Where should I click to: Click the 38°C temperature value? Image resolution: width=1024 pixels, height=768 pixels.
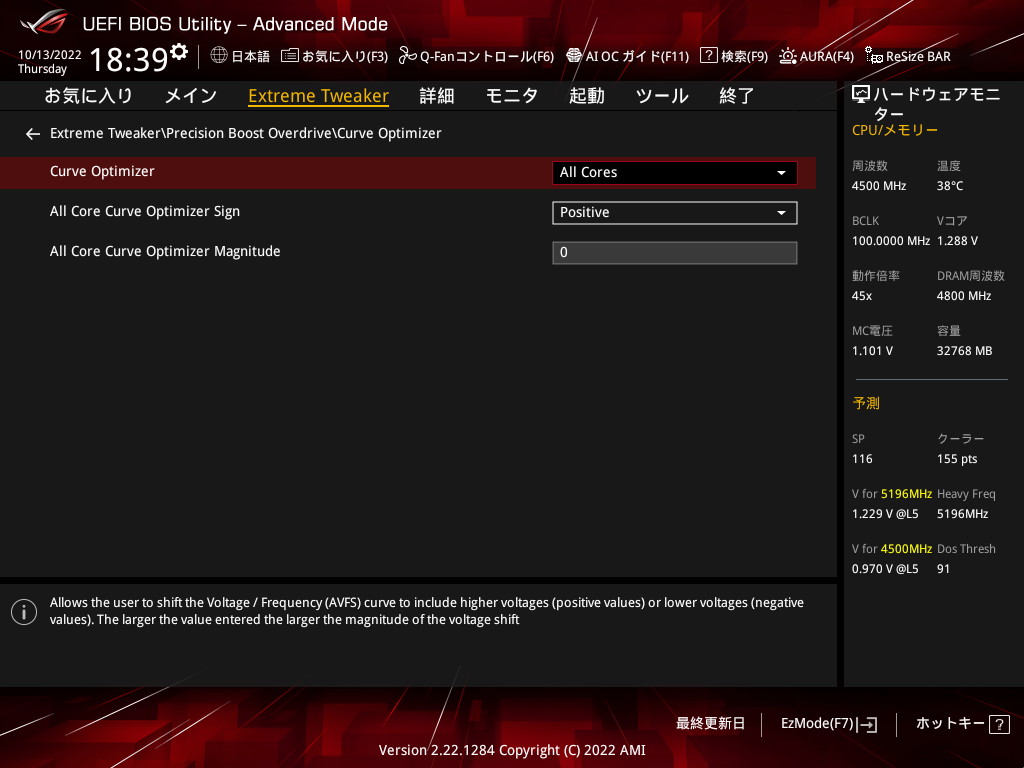[x=950, y=186]
